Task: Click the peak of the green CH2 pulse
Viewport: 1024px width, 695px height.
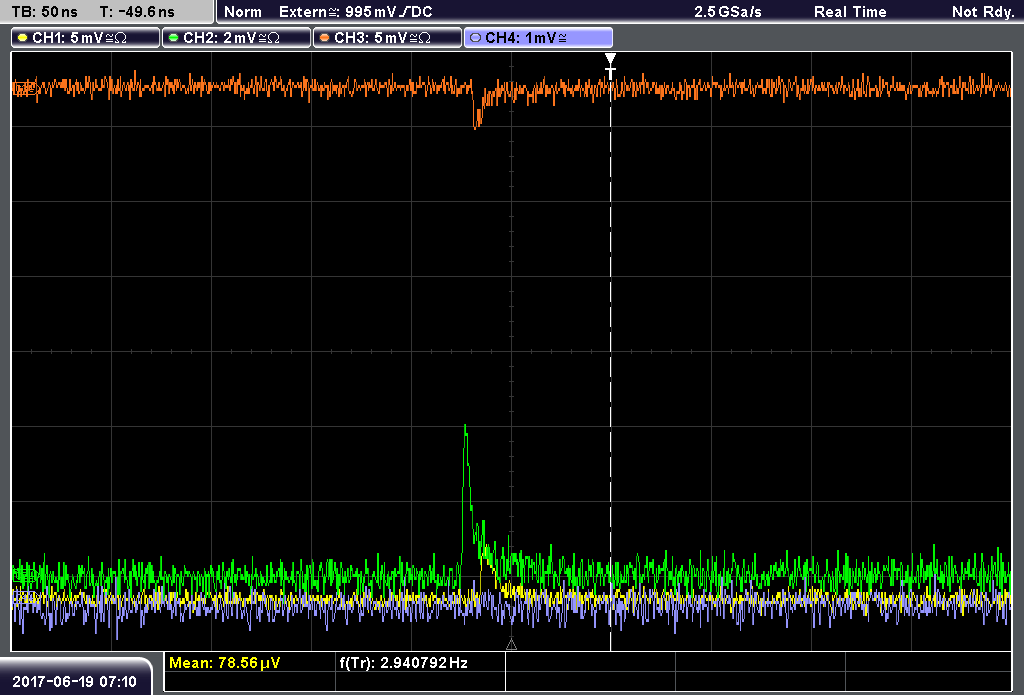Action: 465,428
